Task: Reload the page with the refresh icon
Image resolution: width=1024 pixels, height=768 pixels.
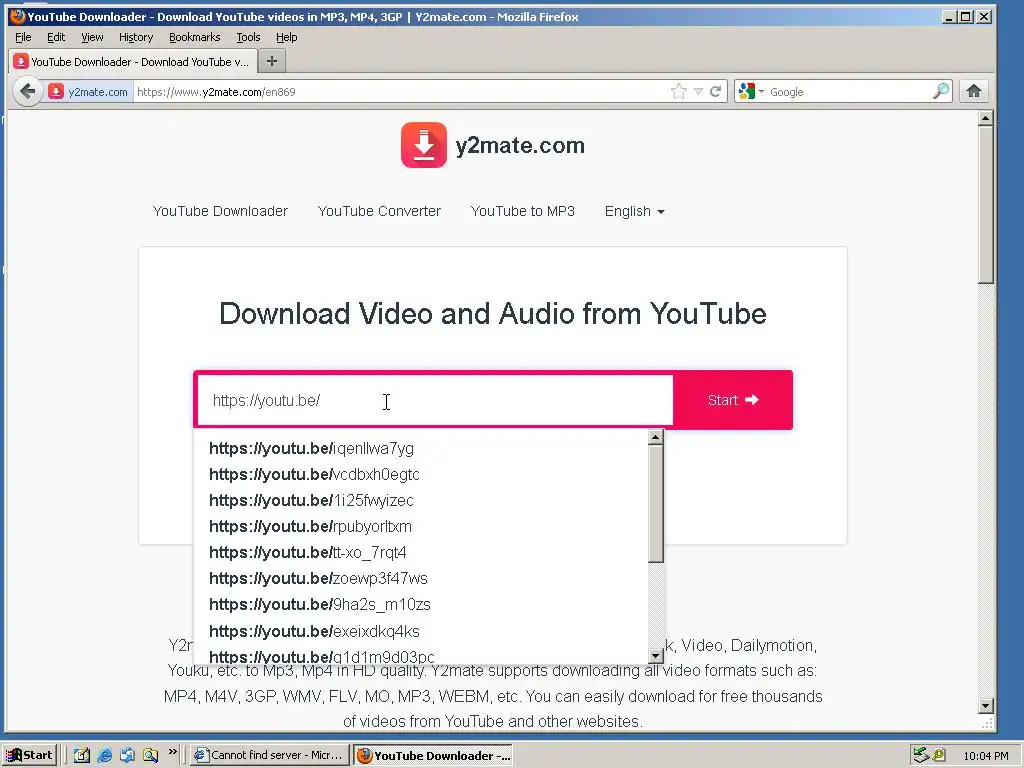Action: click(x=716, y=91)
